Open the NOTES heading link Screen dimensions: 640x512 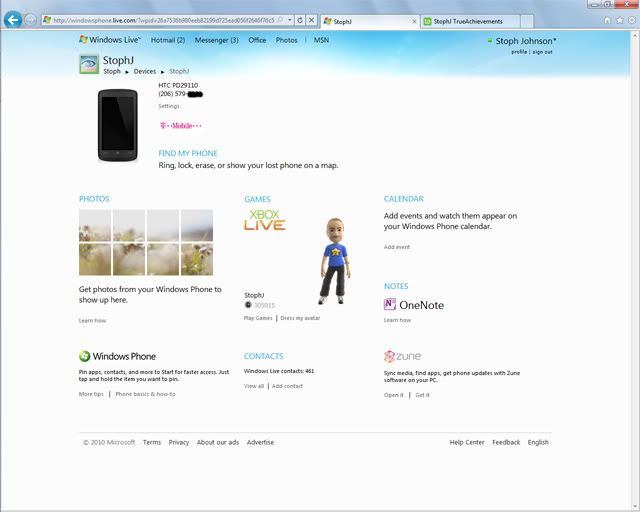coord(396,286)
